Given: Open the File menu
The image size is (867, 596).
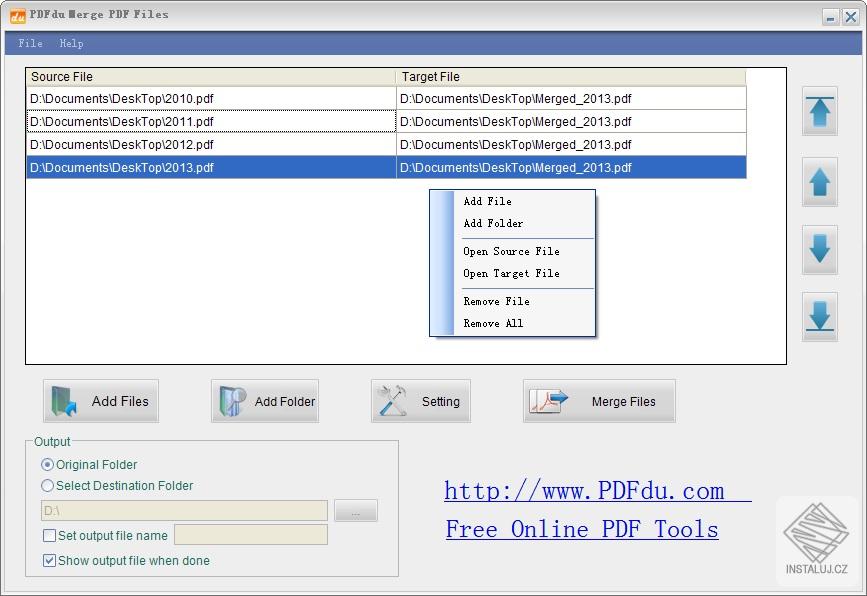Looking at the screenshot, I should tap(30, 43).
